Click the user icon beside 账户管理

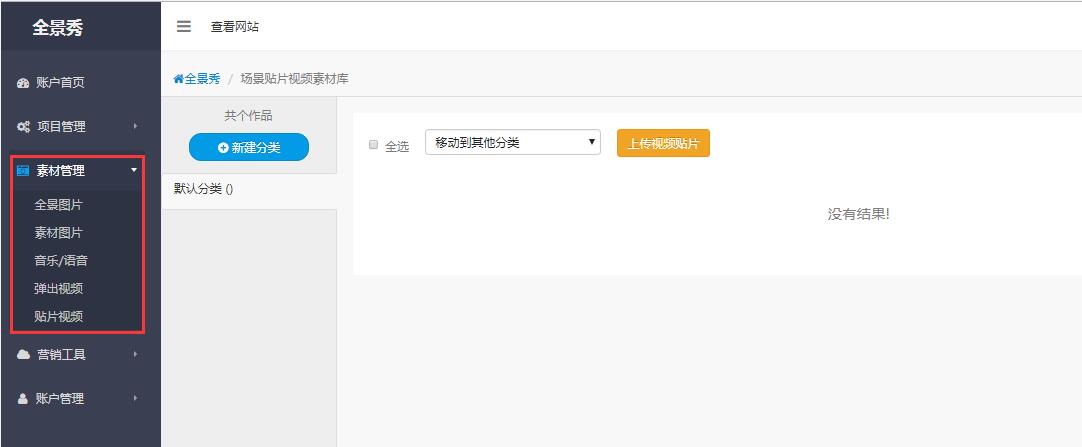pyautogui.click(x=23, y=398)
